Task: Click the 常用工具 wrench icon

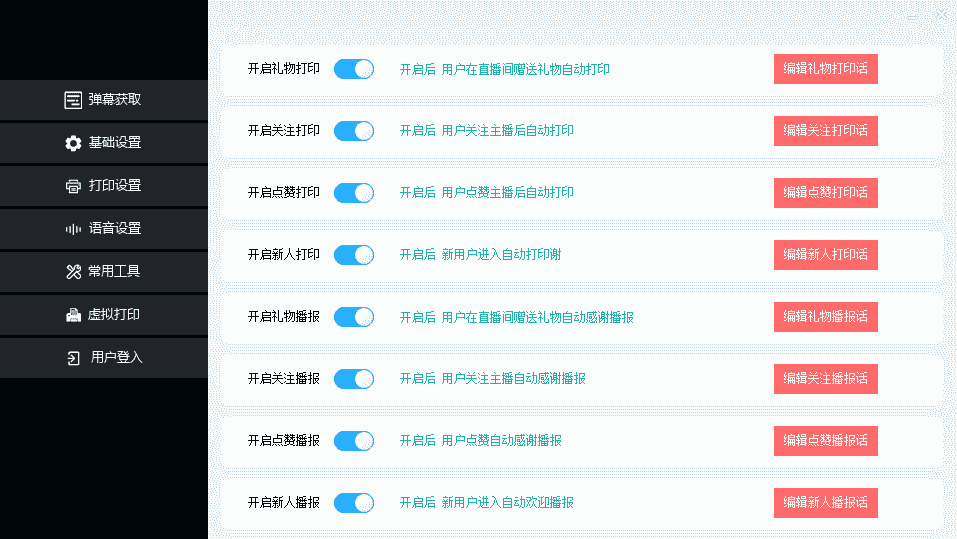Action: coord(73,272)
